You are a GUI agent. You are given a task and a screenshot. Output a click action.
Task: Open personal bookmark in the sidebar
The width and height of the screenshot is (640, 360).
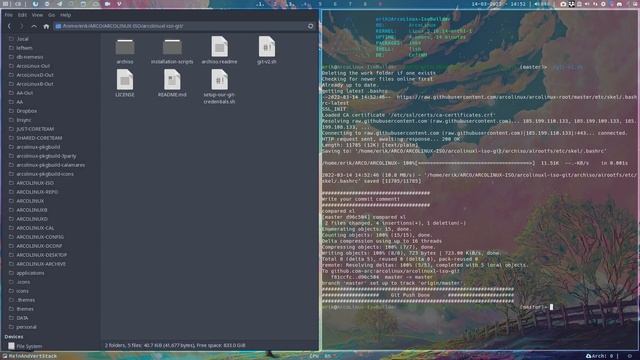pos(26,327)
